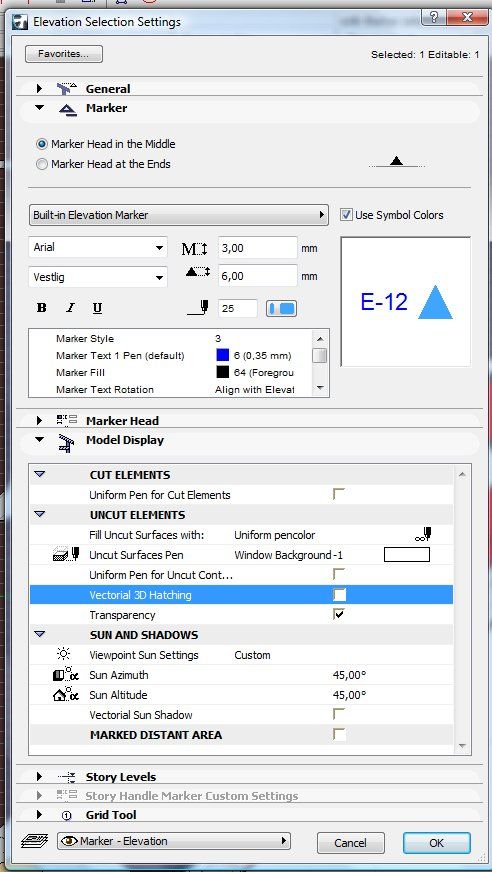Click the black Marker Fill swatch
The height and width of the screenshot is (872, 492).
pyautogui.click(x=222, y=372)
